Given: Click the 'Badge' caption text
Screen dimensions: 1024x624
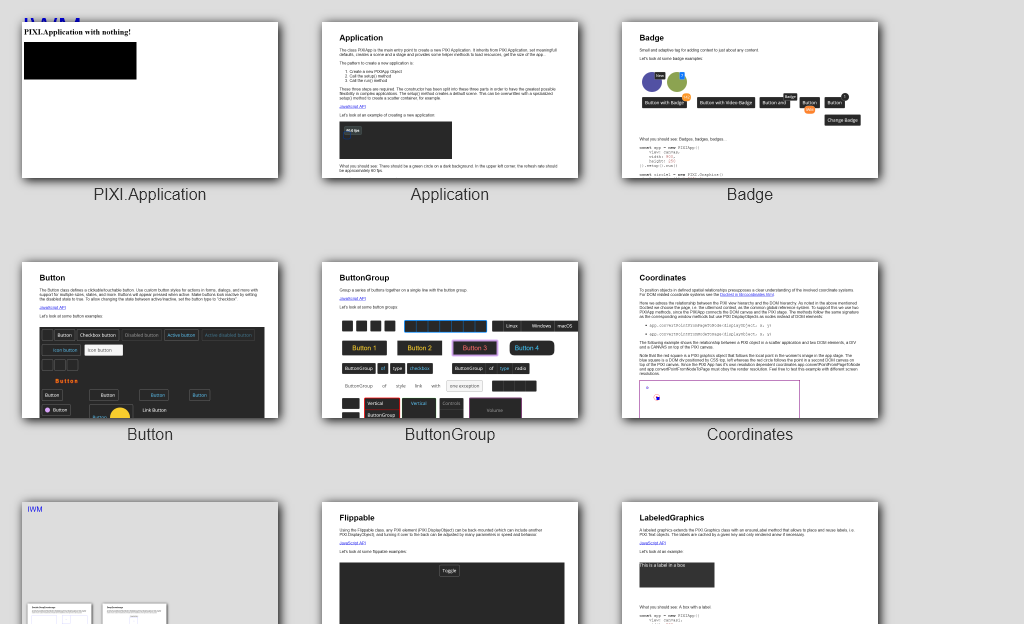Looking at the screenshot, I should pyautogui.click(x=750, y=195).
